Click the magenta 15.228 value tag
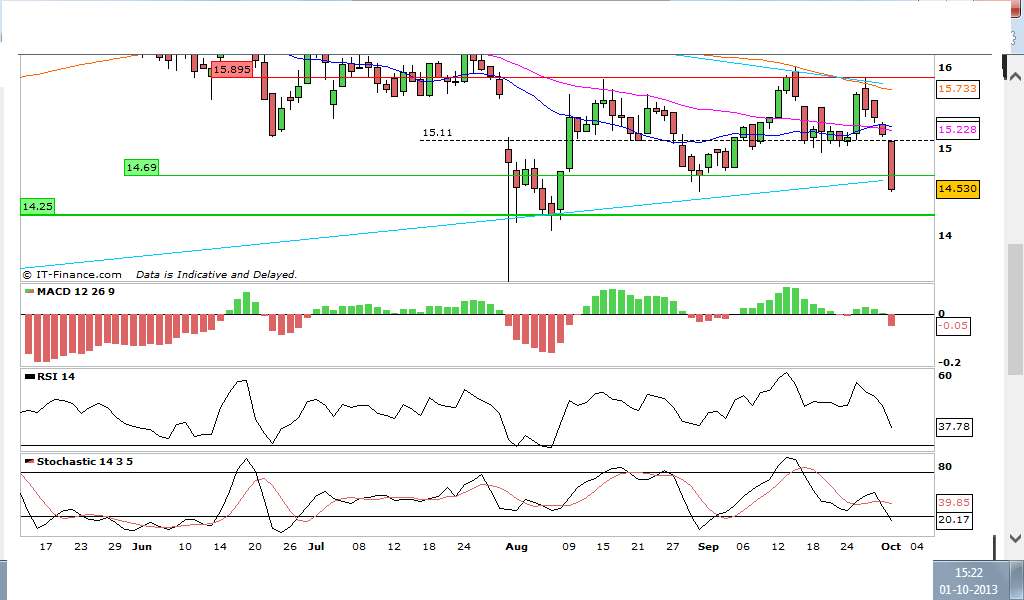 (957, 129)
